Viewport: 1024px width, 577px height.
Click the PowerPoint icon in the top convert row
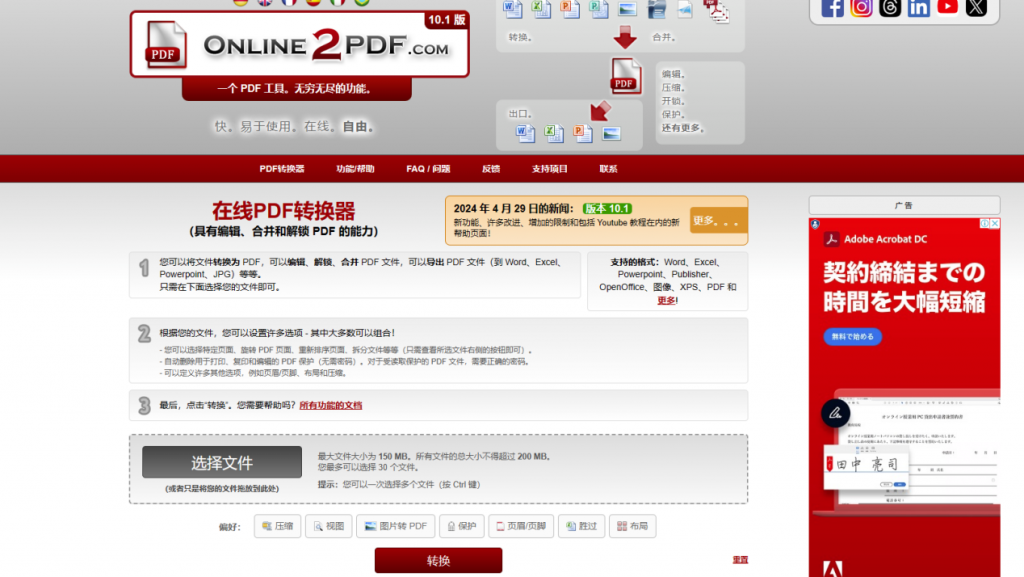point(569,9)
